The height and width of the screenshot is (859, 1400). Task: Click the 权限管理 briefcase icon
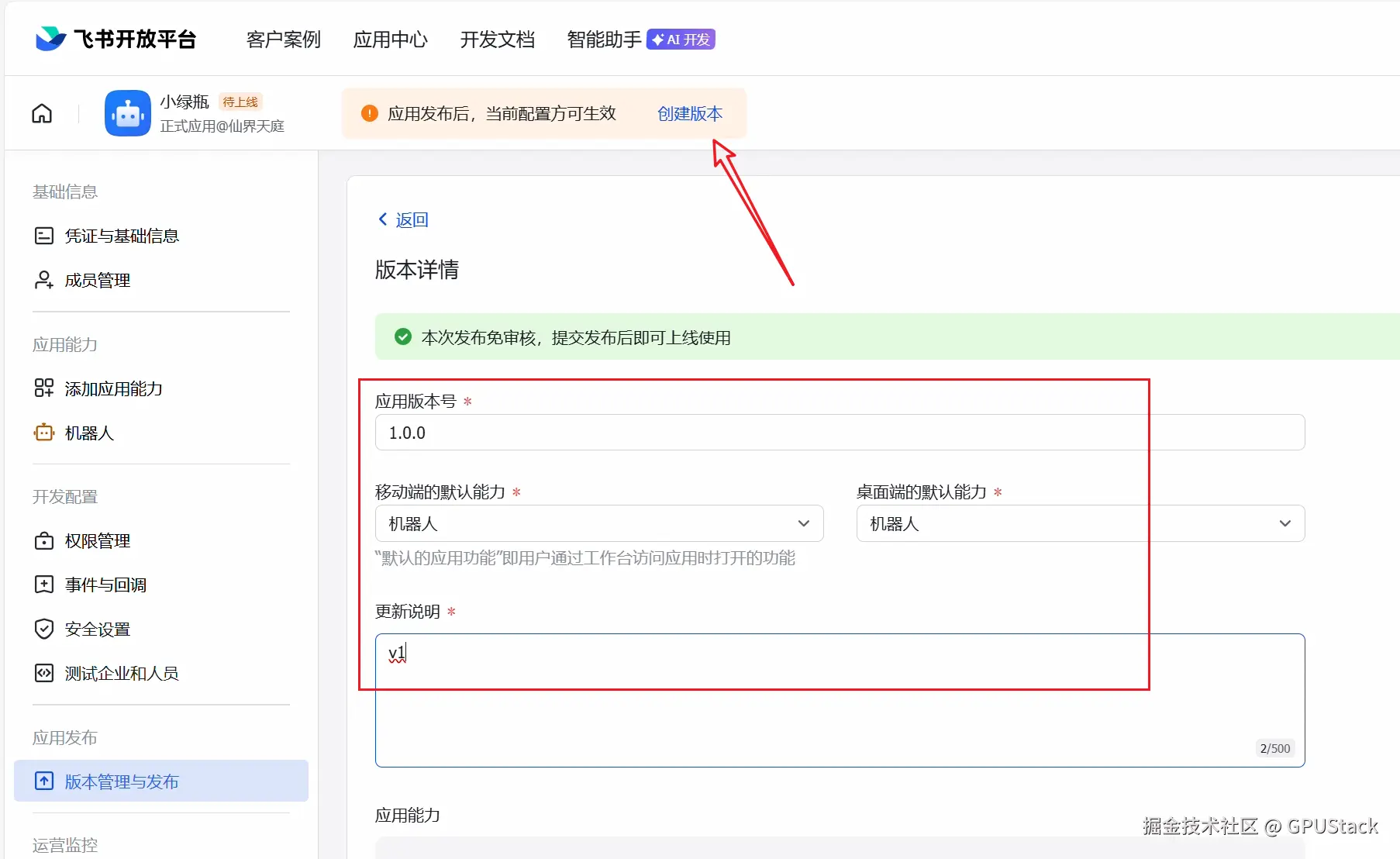(44, 540)
